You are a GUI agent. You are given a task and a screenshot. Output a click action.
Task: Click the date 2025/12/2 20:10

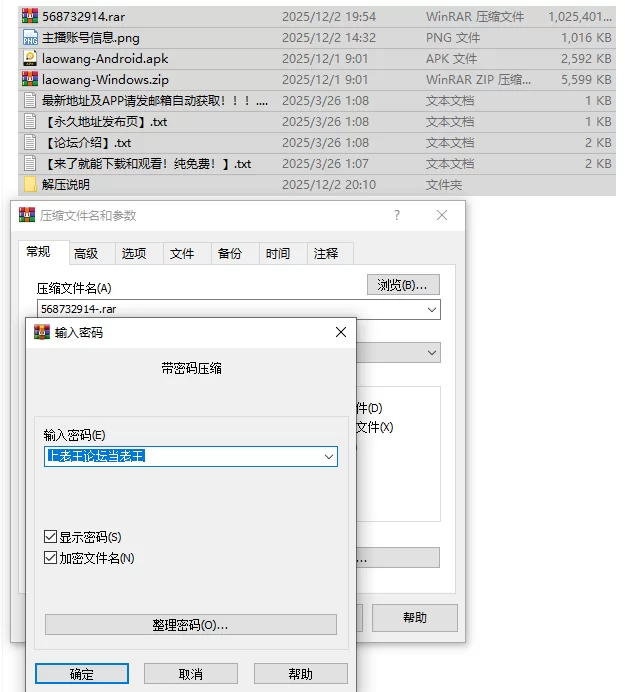pyautogui.click(x=329, y=185)
